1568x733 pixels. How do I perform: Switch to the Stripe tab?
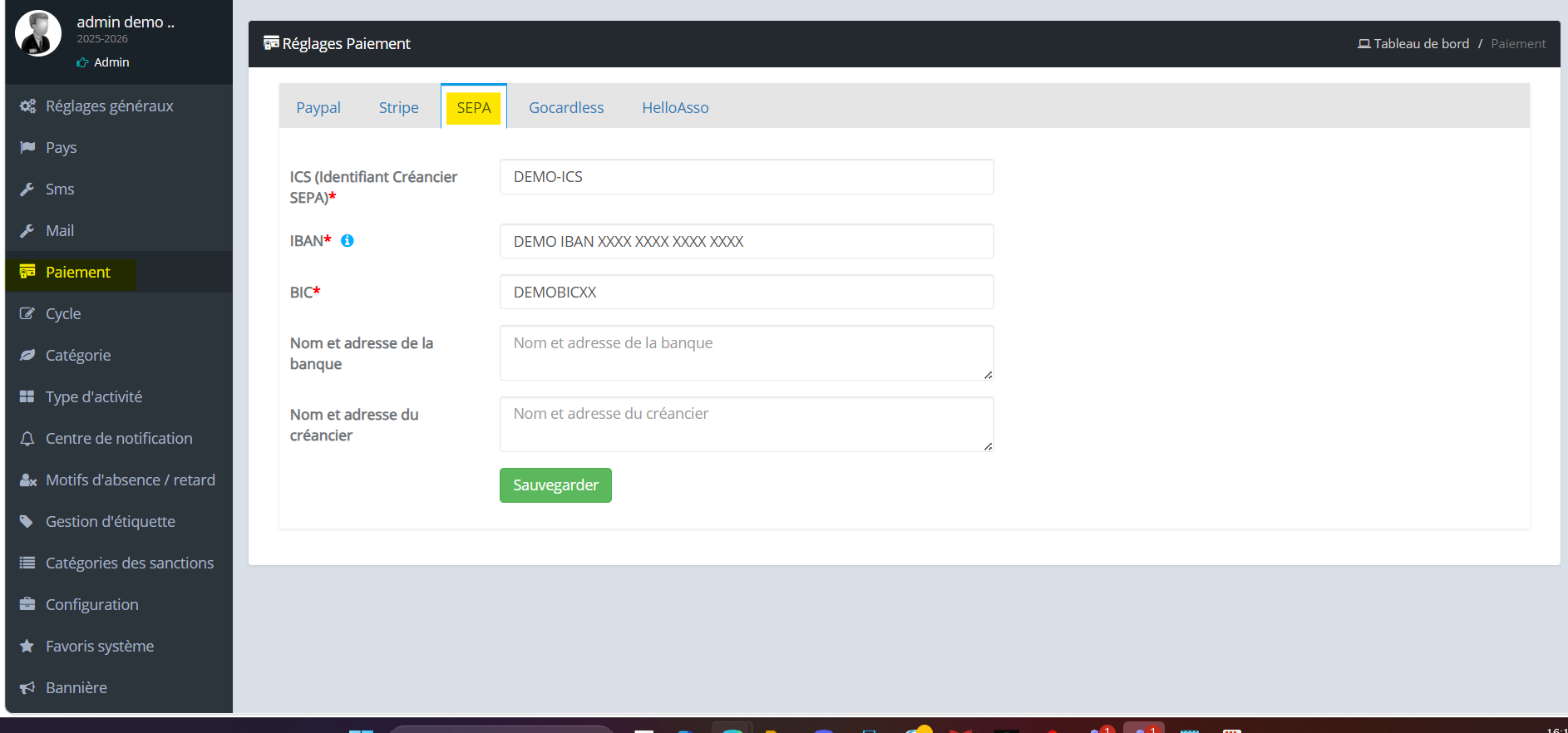(399, 107)
